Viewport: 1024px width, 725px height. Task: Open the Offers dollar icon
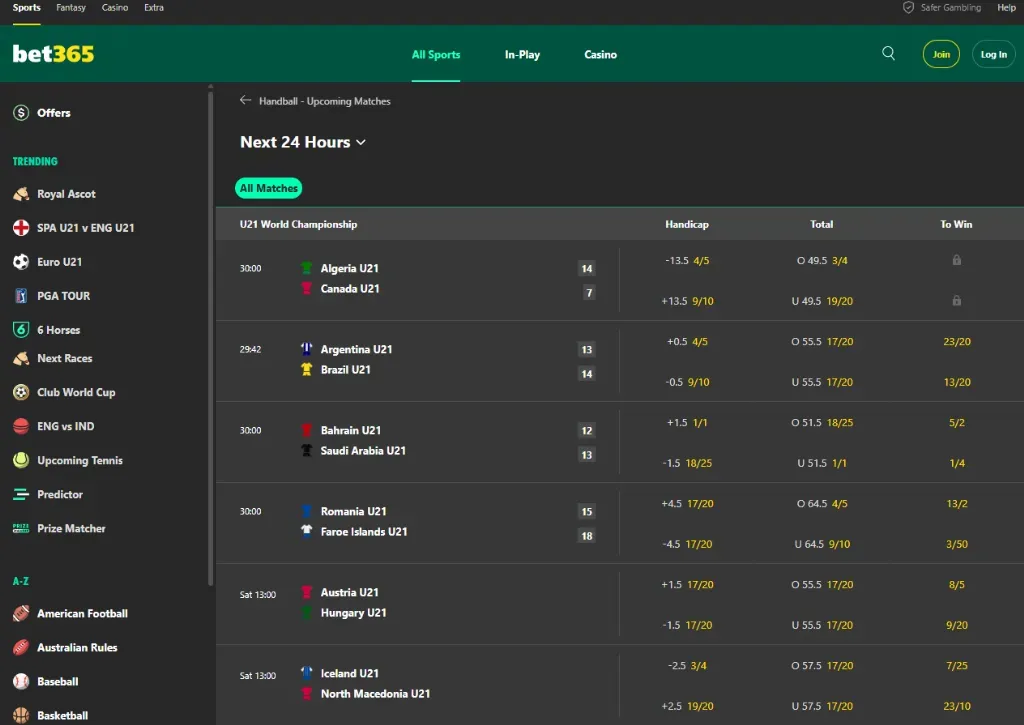pyautogui.click(x=21, y=113)
